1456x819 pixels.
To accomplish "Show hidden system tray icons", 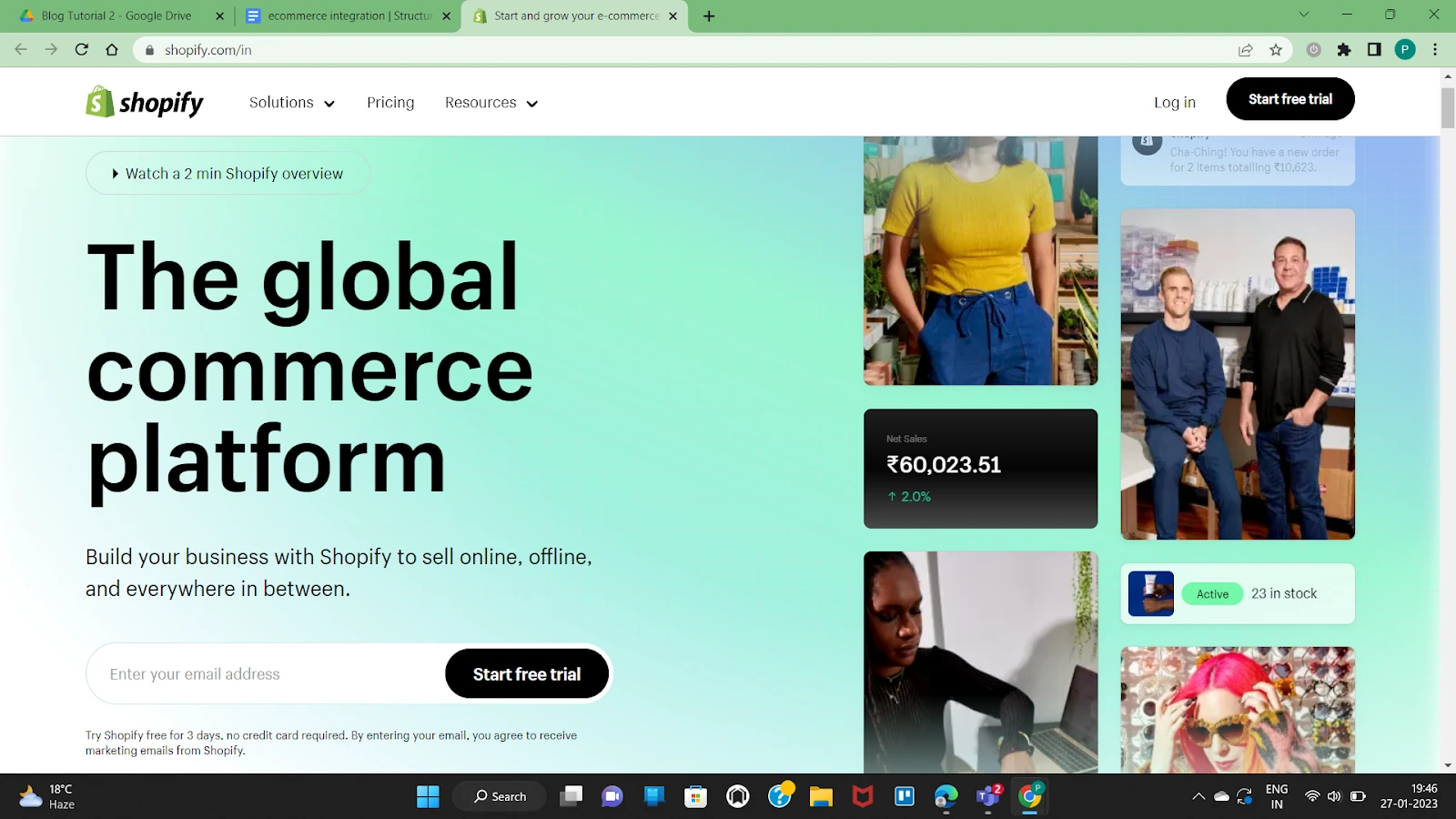I will tap(1198, 796).
